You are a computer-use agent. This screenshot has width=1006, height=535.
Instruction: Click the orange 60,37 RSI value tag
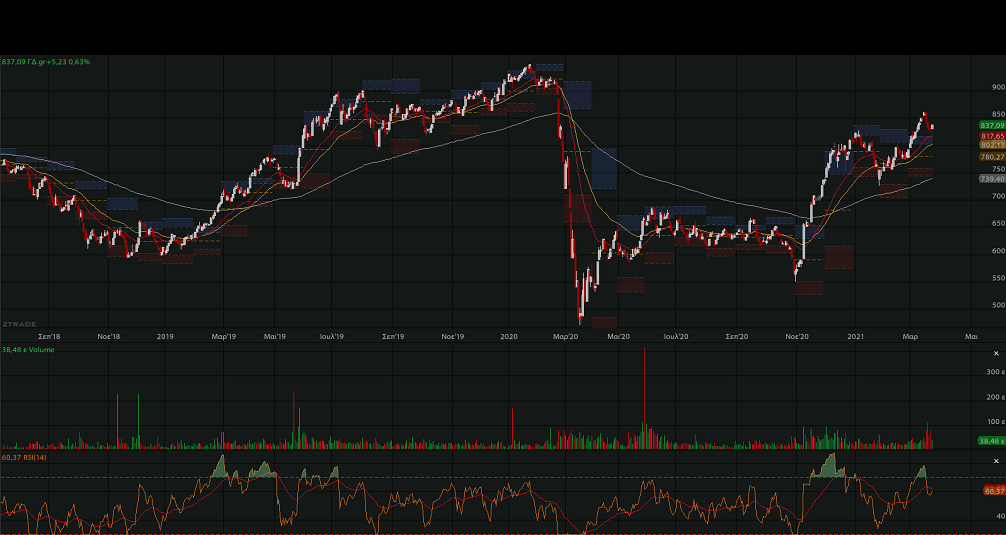994,491
